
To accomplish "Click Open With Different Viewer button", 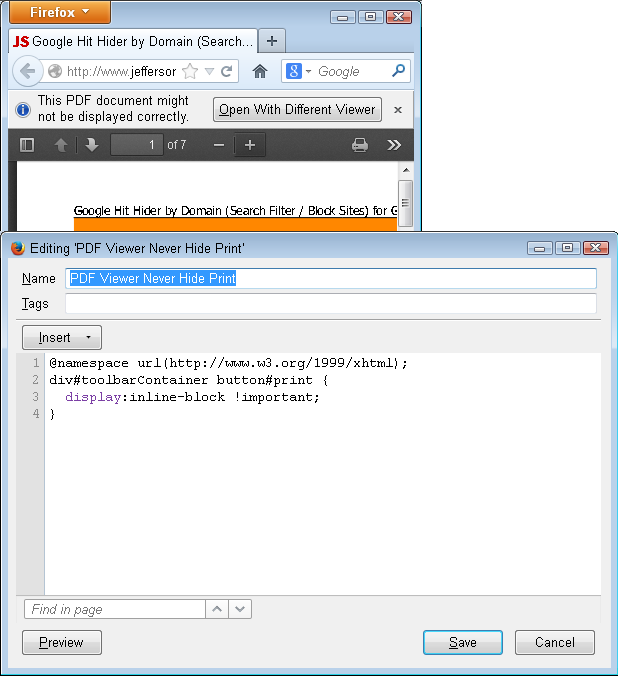I will (297, 110).
